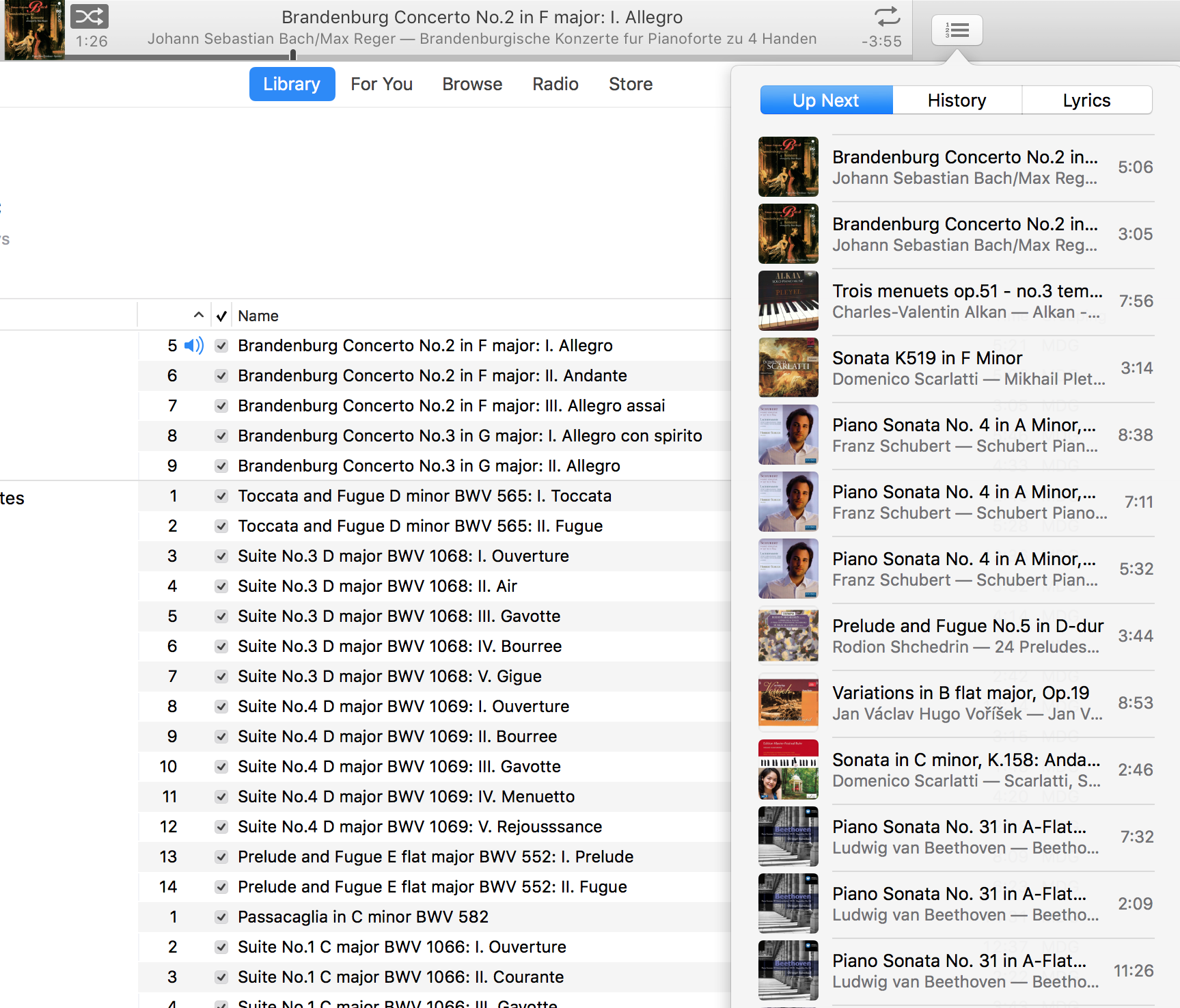Viewport: 1180px width, 1008px height.
Task: Click Schubert Sonata 7:11 album cover
Action: tap(788, 502)
